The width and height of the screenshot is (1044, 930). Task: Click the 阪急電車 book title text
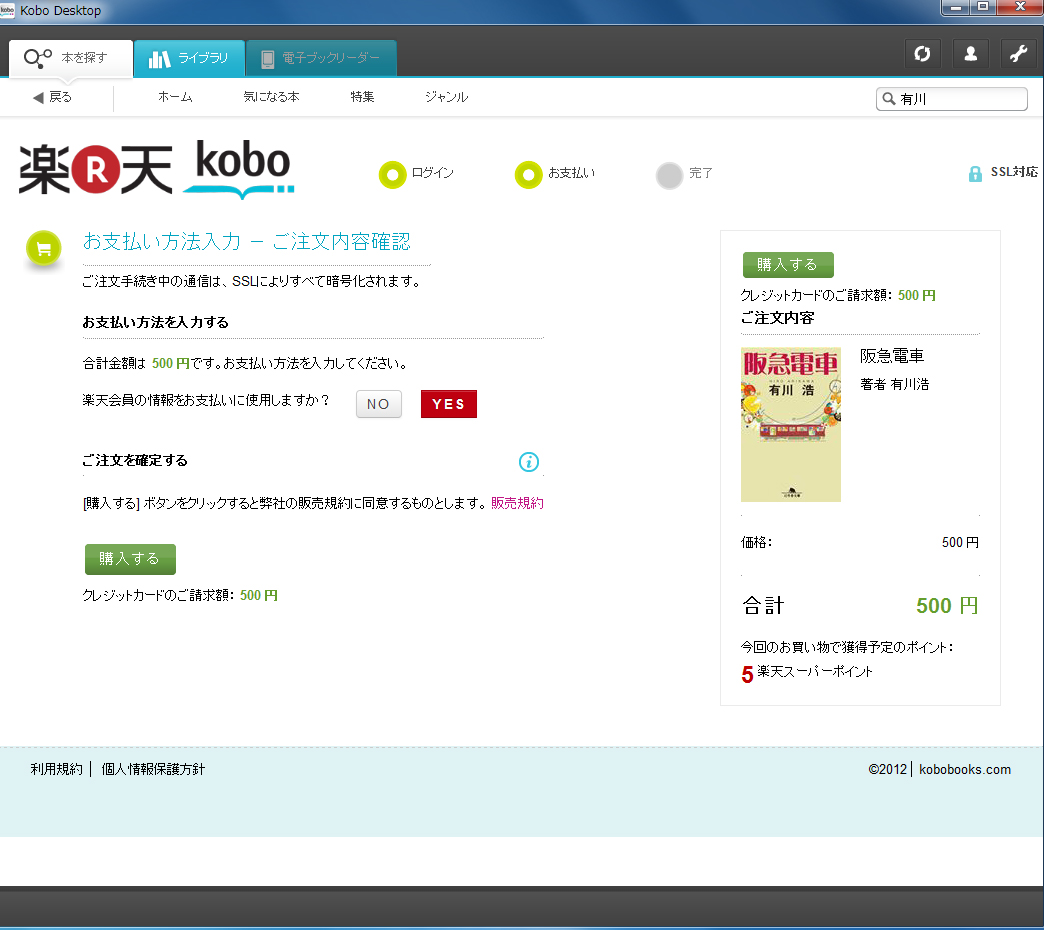[x=892, y=356]
